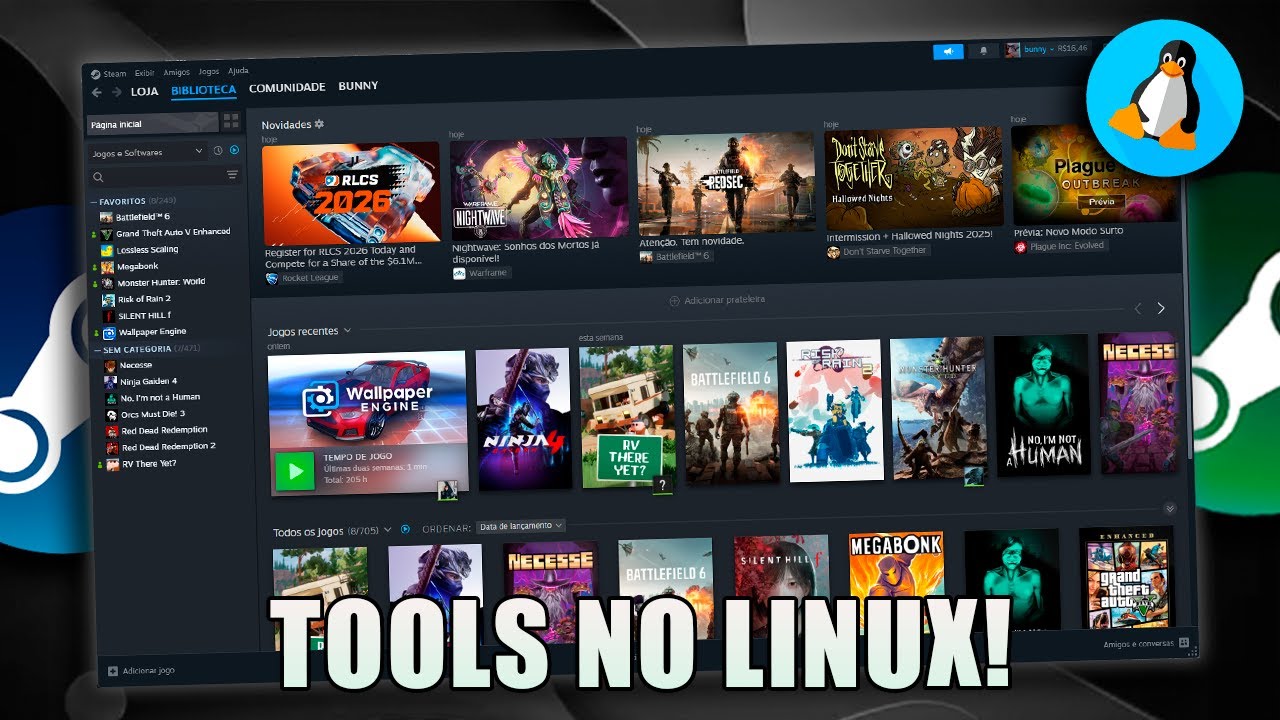1280x720 pixels.
Task: Open the Data de lançamento sort dropdown
Action: 521,526
